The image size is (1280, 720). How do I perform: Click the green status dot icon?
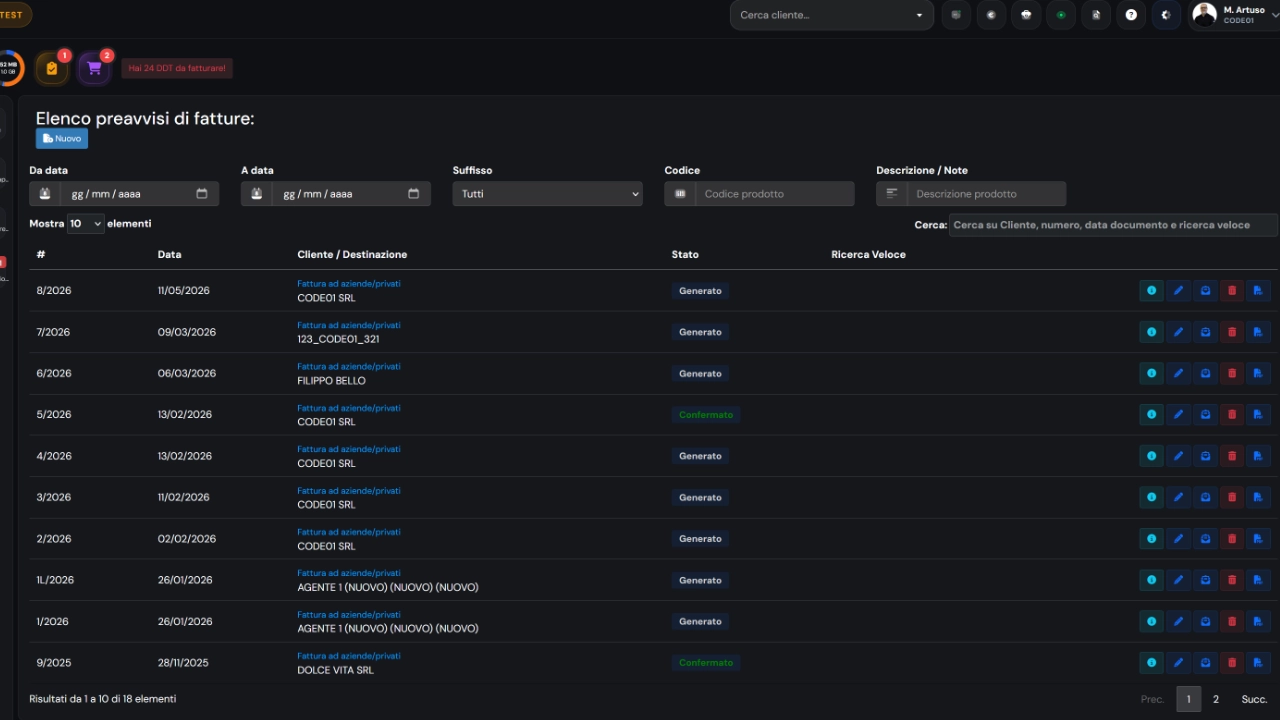pos(1061,15)
